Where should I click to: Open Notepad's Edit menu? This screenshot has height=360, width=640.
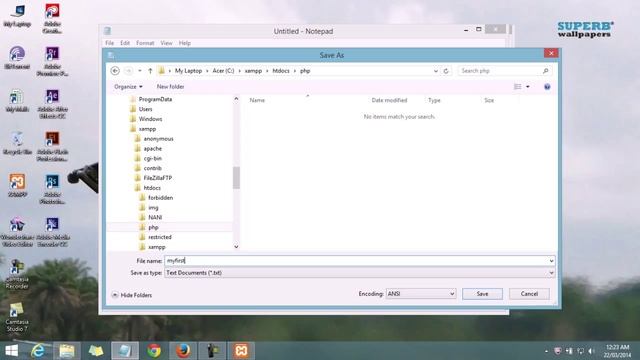125,43
